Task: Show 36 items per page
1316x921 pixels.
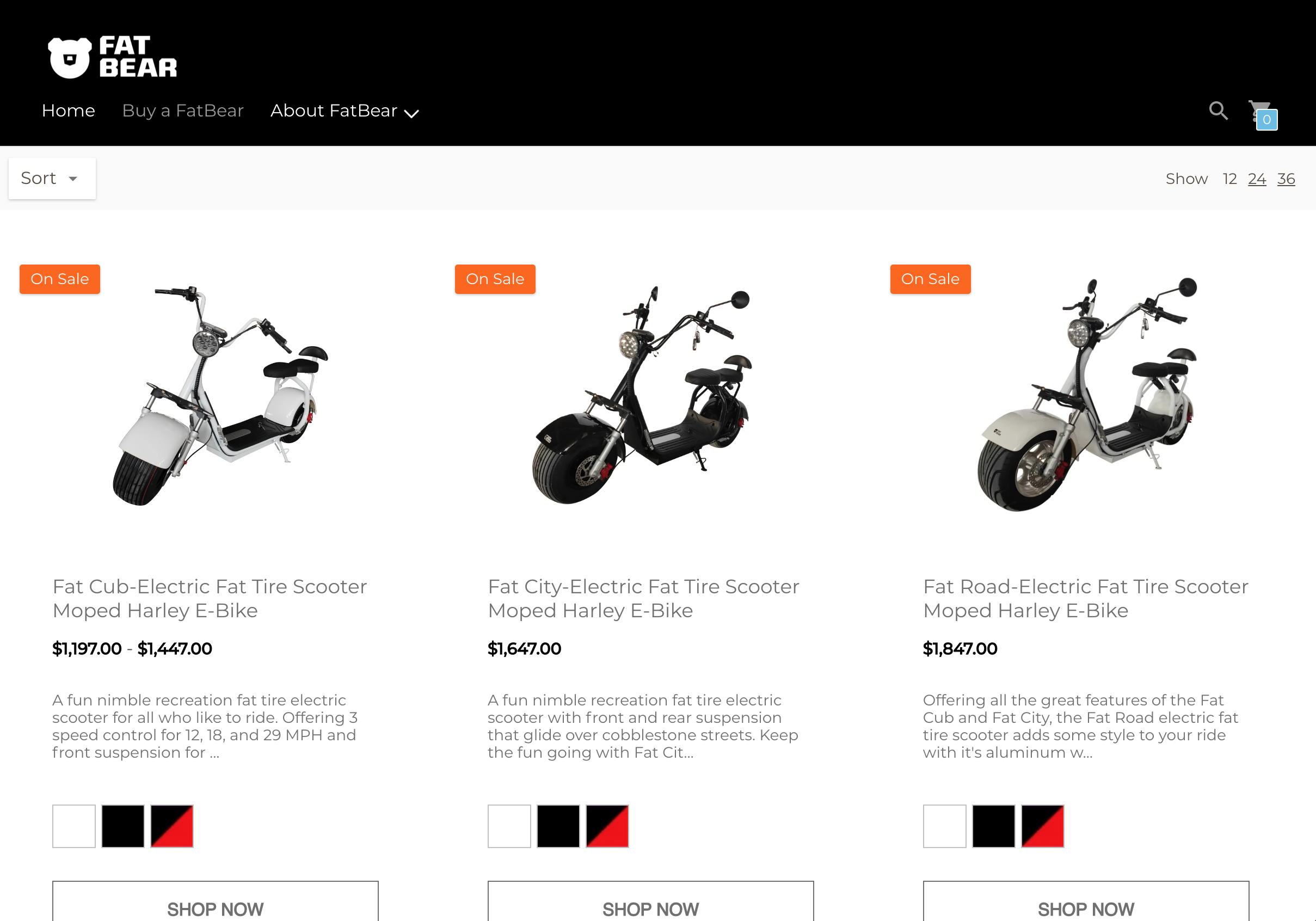Action: pyautogui.click(x=1286, y=179)
